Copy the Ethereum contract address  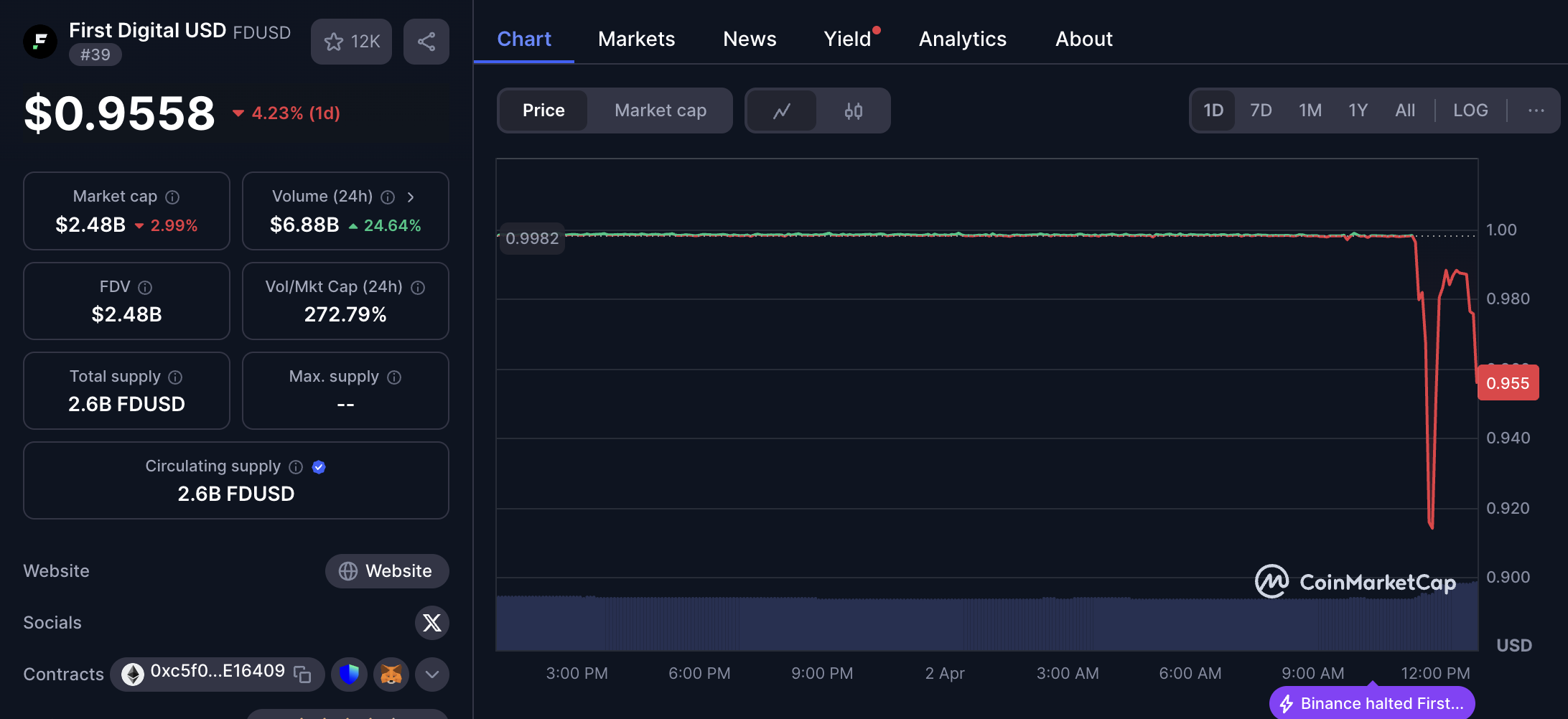pyautogui.click(x=303, y=675)
